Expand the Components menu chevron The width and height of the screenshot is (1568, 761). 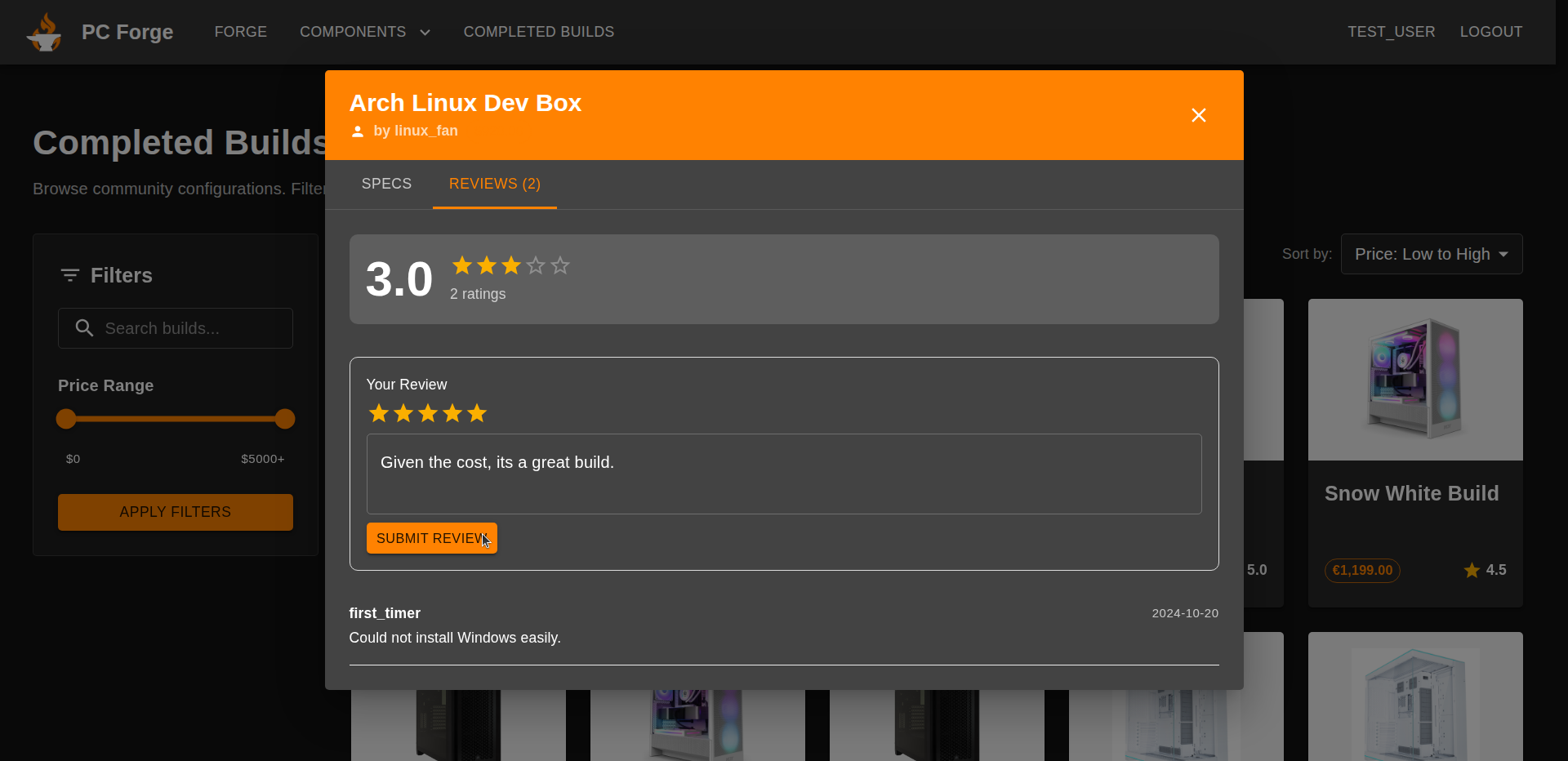click(x=425, y=33)
